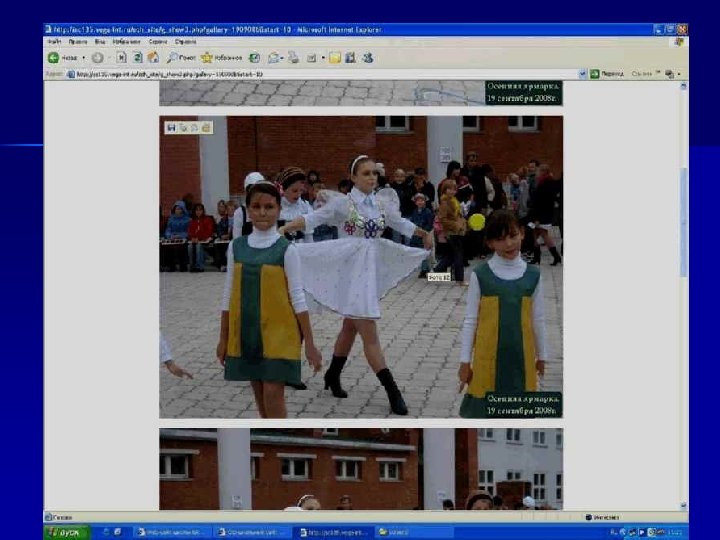This screenshot has height=540, width=720.
Task: Click the system tray clock
Action: (x=675, y=533)
